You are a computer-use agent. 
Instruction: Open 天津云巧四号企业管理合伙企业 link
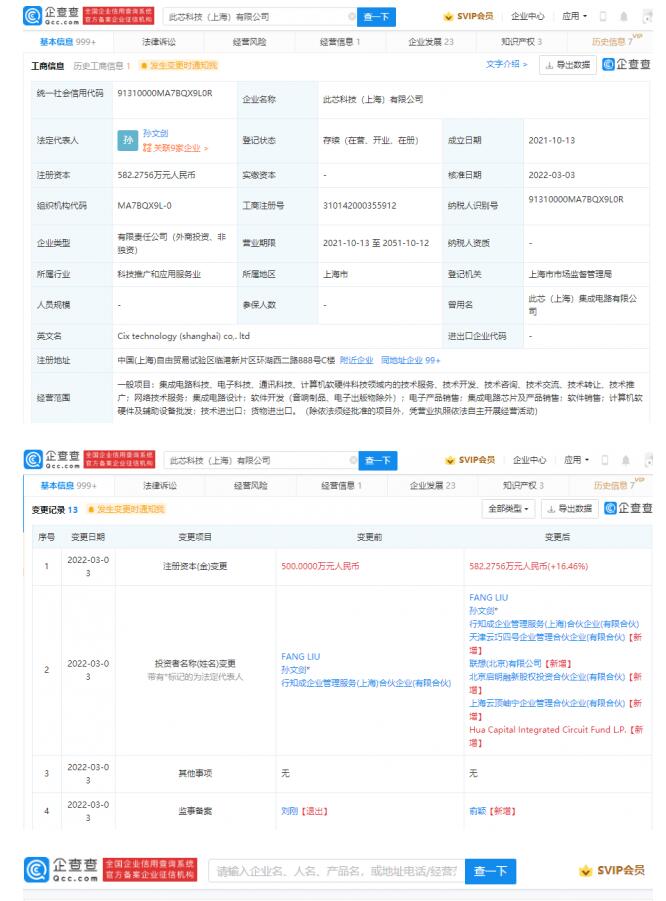[547, 637]
